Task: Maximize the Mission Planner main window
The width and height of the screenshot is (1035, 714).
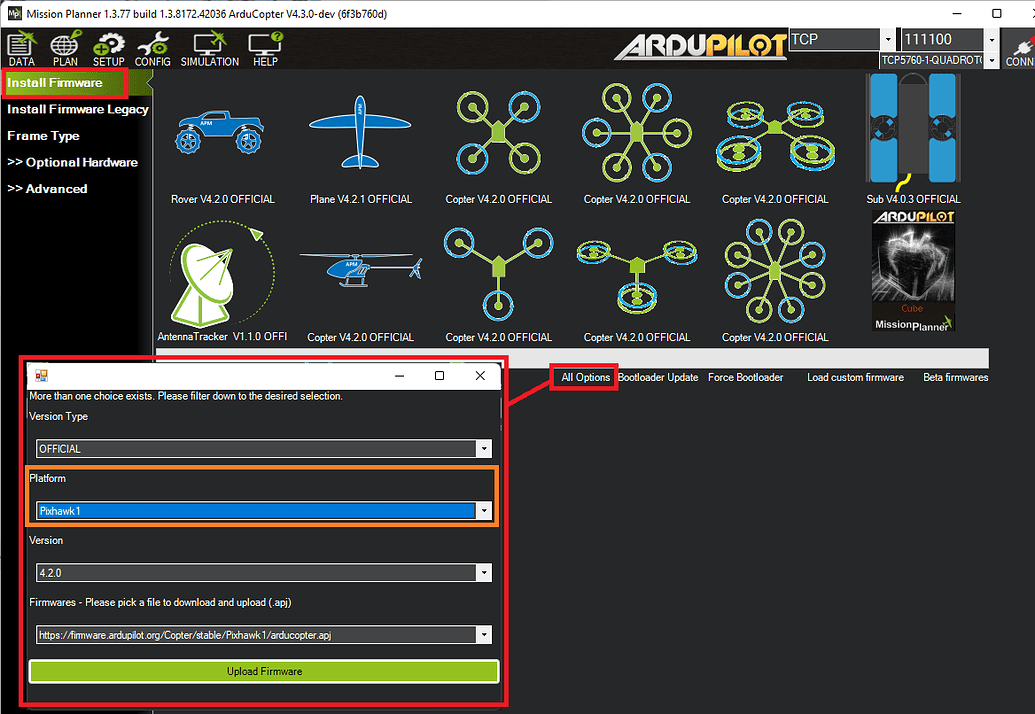Action: point(997,13)
